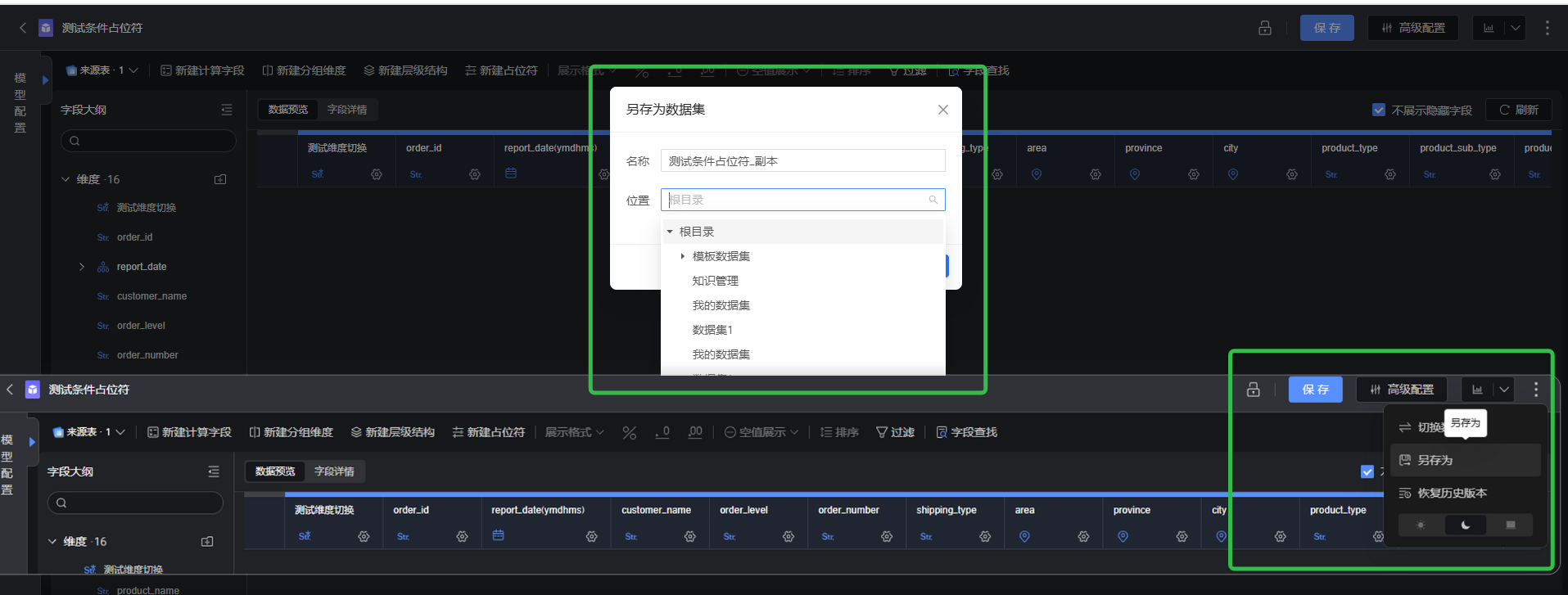Image resolution: width=1568 pixels, height=595 pixels.
Task: Click the 切换 swap item in the dropdown menu
Action: click(x=1421, y=427)
